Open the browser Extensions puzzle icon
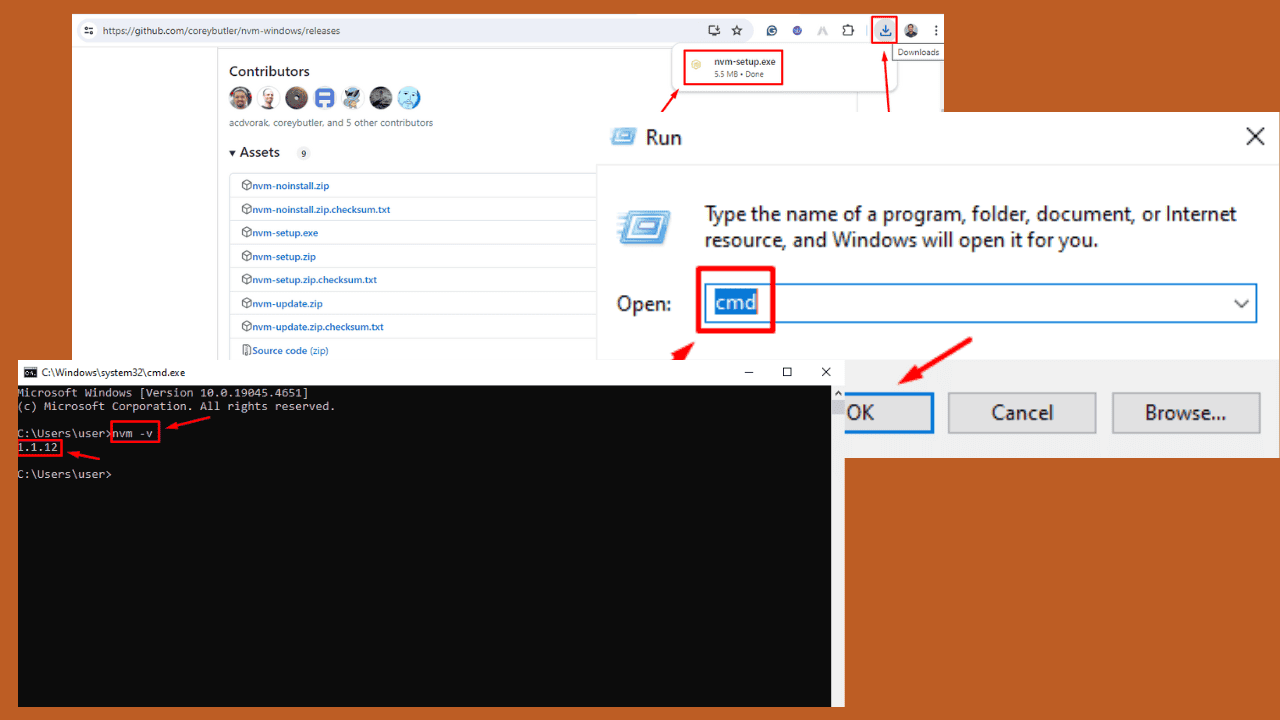 pos(848,30)
